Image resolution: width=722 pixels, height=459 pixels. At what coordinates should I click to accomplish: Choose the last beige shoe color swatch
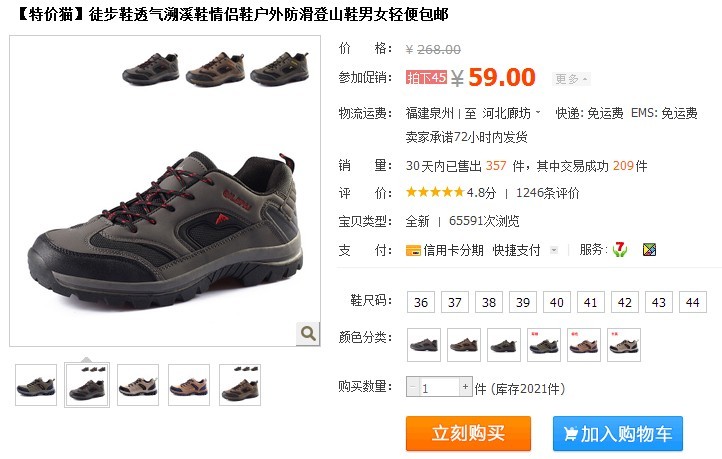coord(624,345)
